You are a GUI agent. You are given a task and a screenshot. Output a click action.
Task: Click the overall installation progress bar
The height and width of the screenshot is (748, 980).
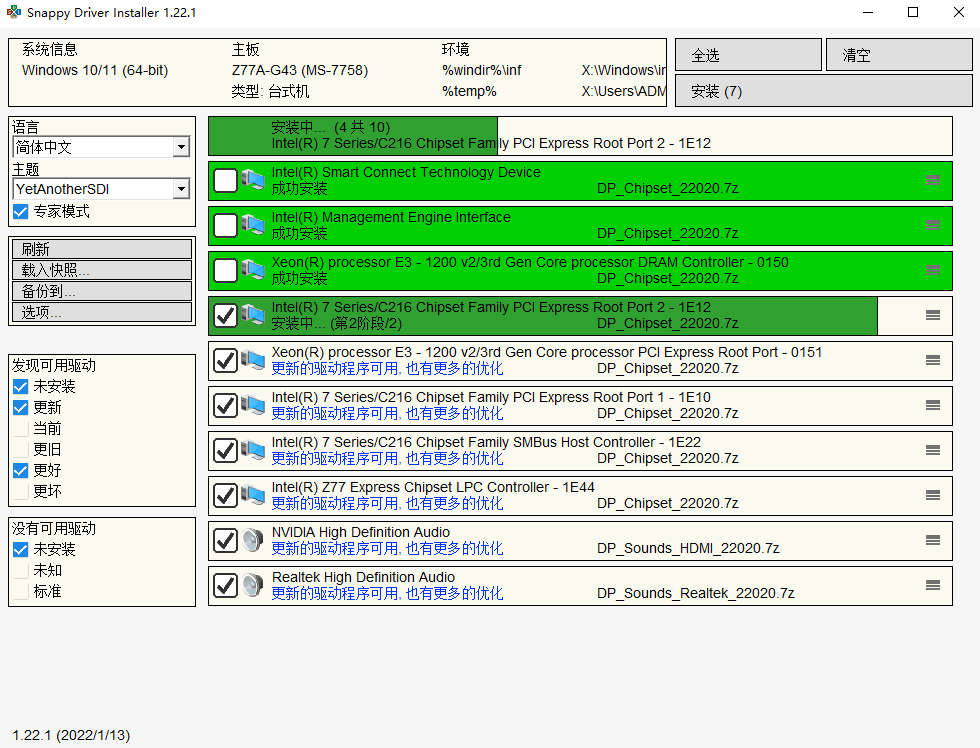click(x=580, y=135)
